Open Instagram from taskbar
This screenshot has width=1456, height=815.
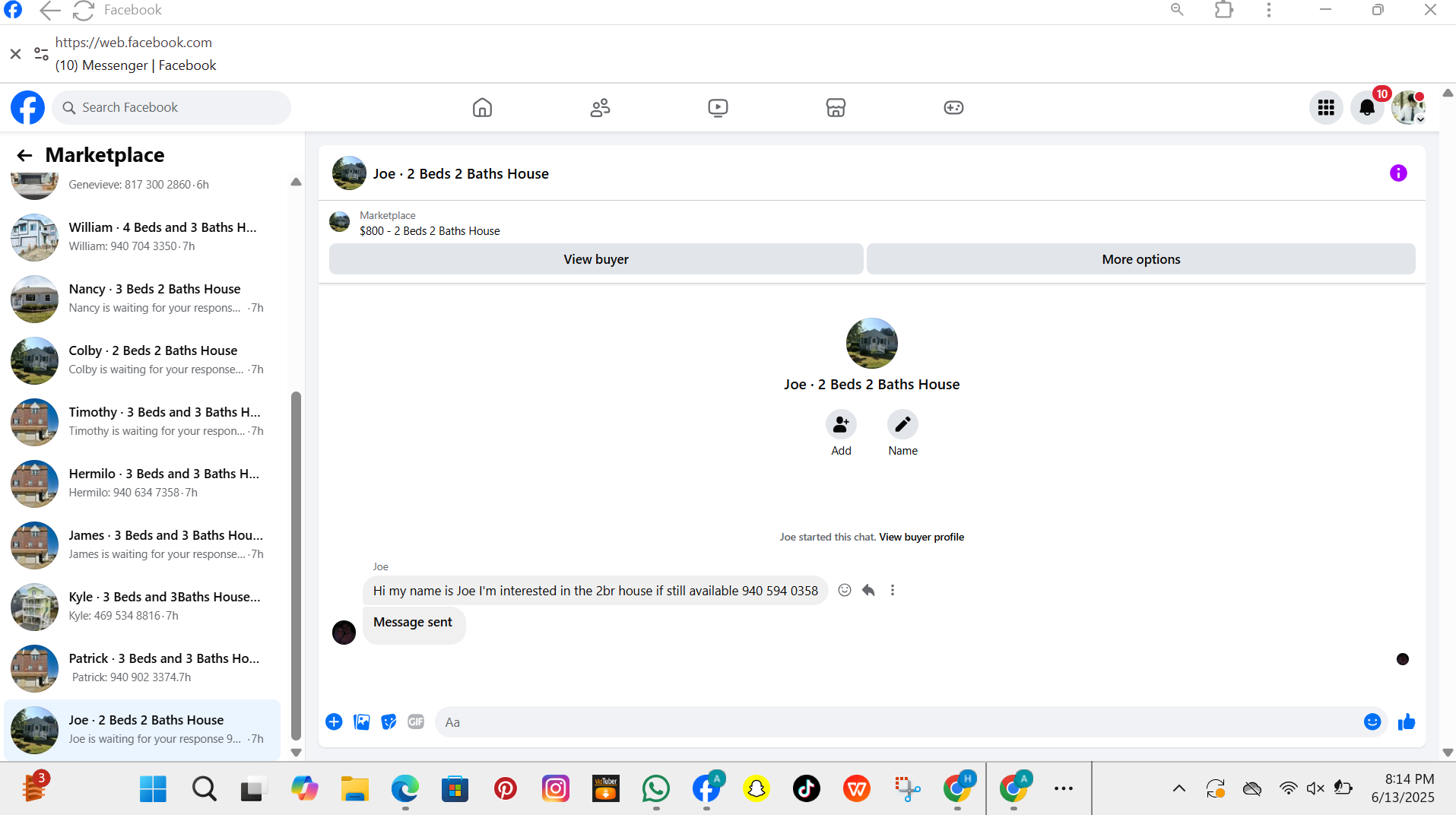(x=555, y=789)
